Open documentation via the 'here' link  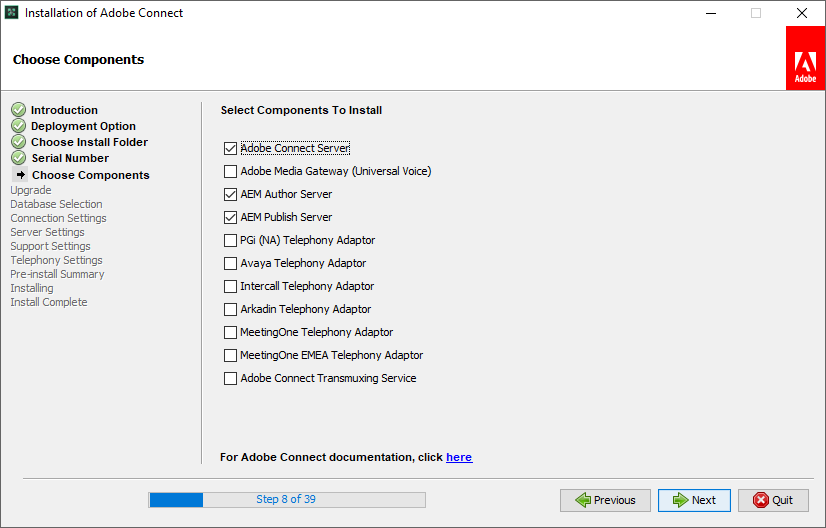coord(459,457)
